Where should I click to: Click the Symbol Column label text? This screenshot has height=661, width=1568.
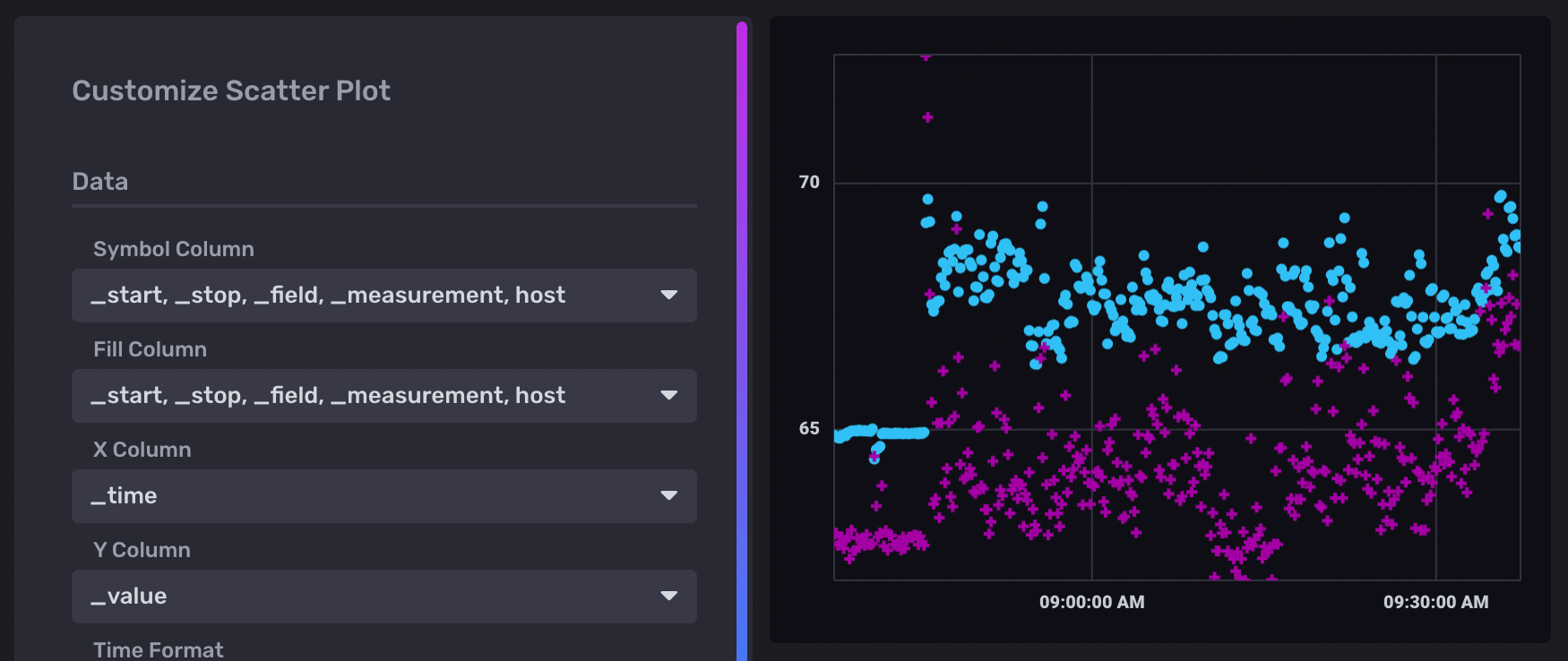click(174, 249)
